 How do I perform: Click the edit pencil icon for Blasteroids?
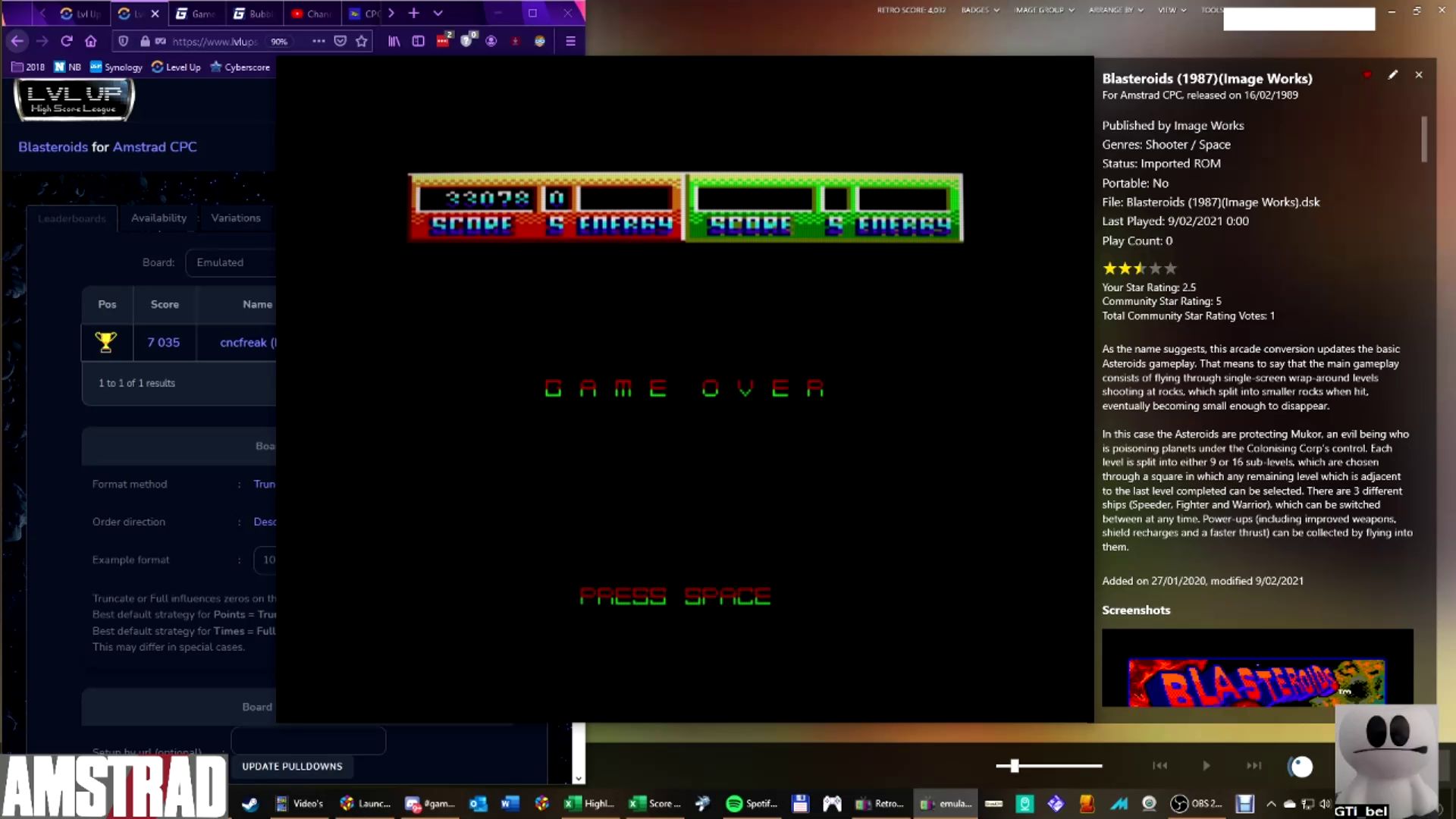click(1392, 75)
